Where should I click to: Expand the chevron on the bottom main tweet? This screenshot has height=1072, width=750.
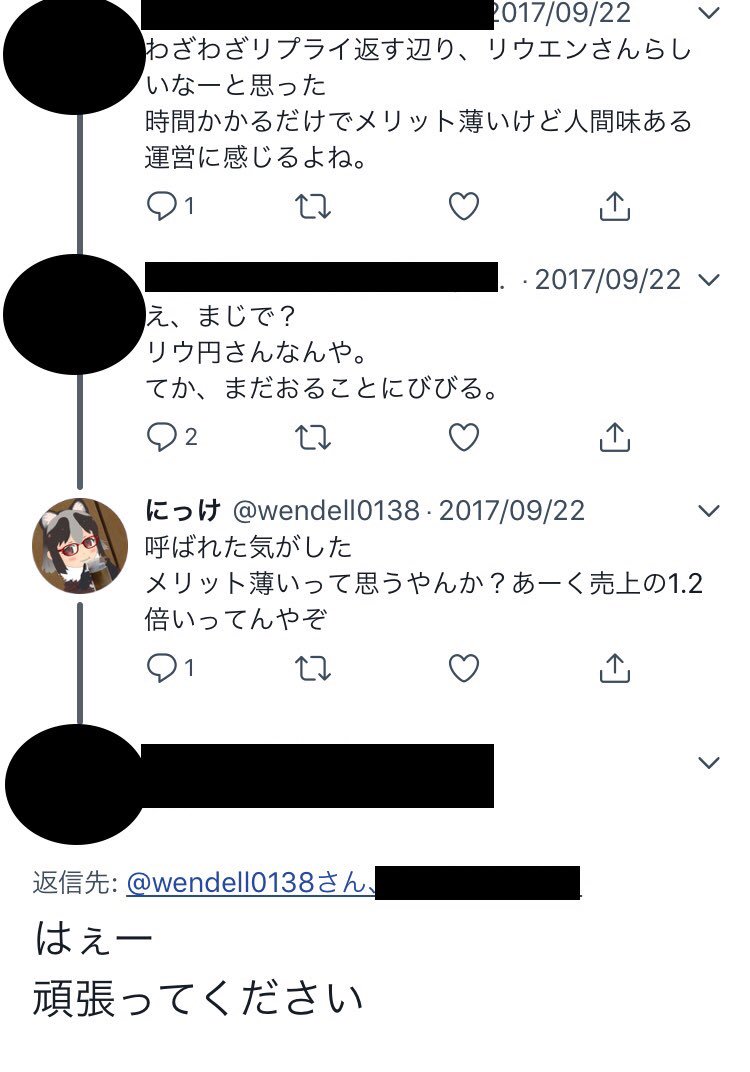[x=710, y=763]
